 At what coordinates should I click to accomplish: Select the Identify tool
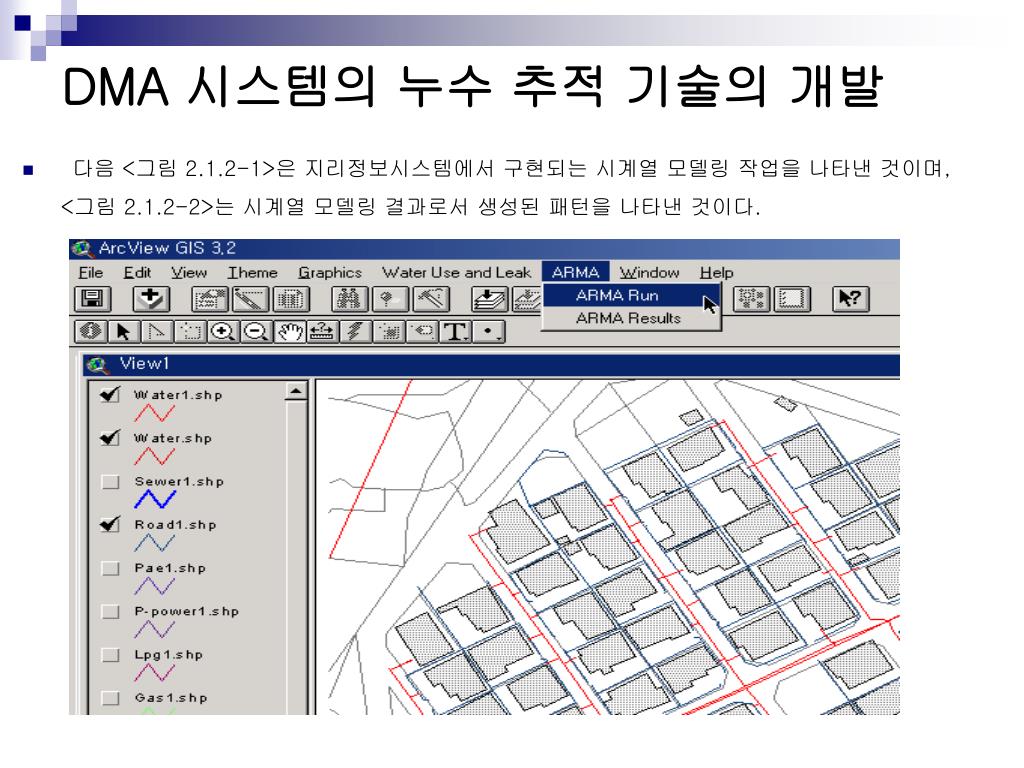point(91,332)
